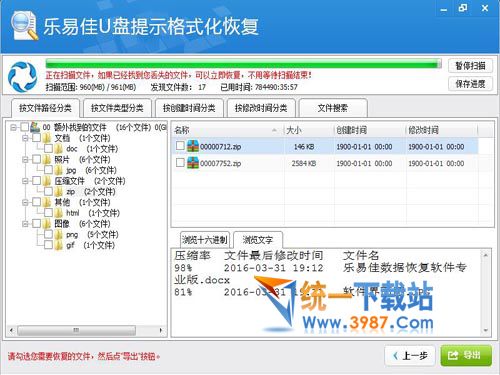Select the jpg folder icon in tree
This screenshot has height=375, width=500.
tap(58, 170)
